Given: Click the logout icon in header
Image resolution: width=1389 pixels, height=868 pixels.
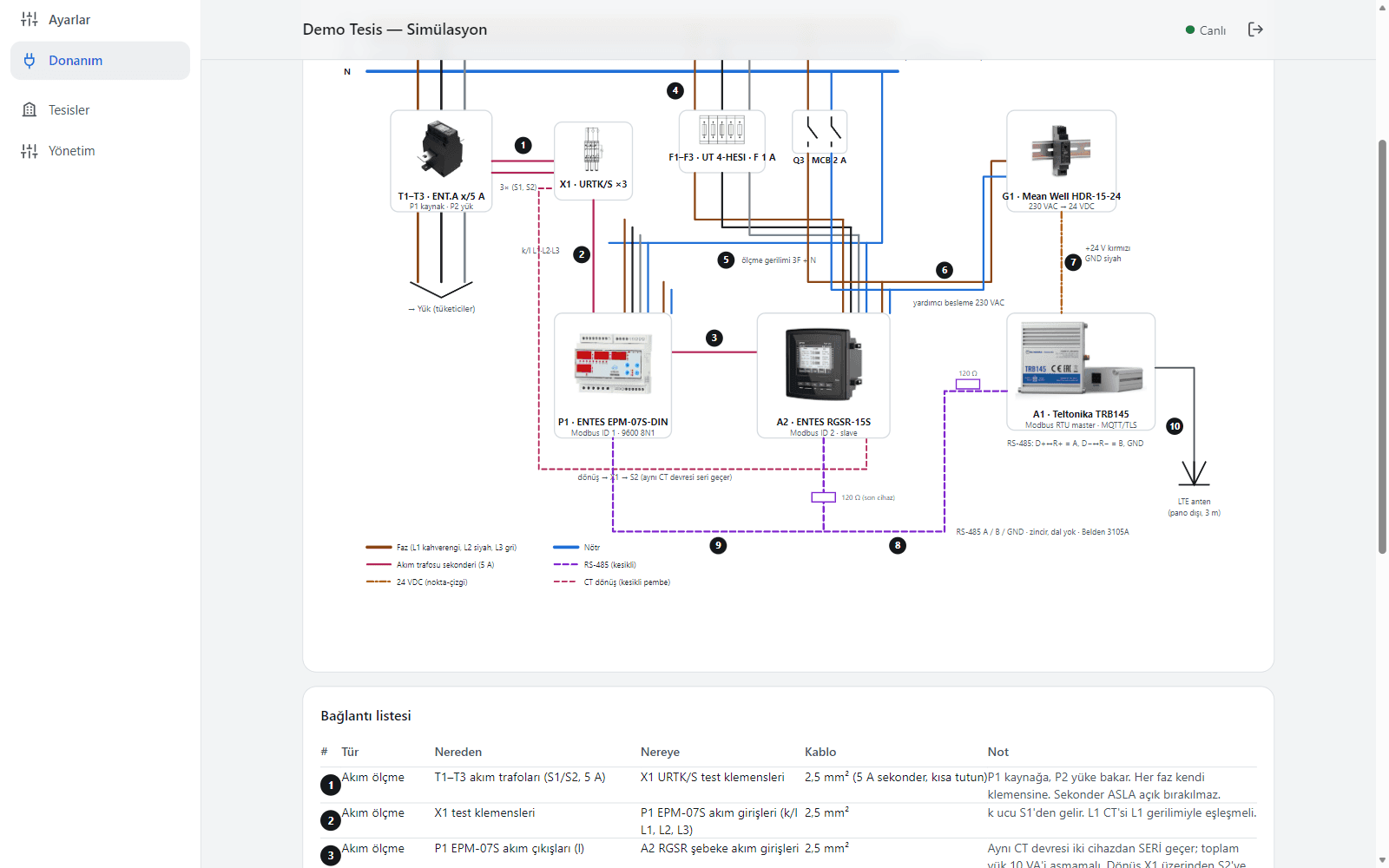Looking at the screenshot, I should click(1255, 30).
